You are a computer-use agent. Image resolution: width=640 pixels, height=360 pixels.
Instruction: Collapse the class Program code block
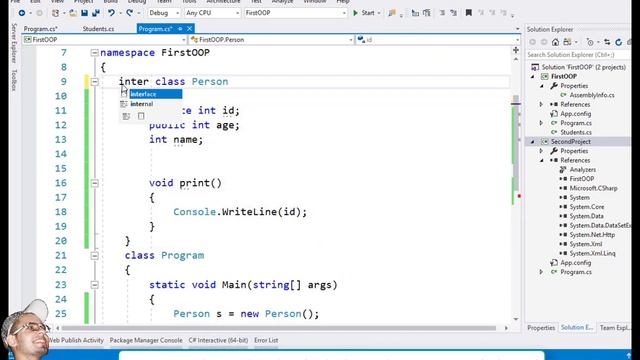pyautogui.click(x=94, y=256)
